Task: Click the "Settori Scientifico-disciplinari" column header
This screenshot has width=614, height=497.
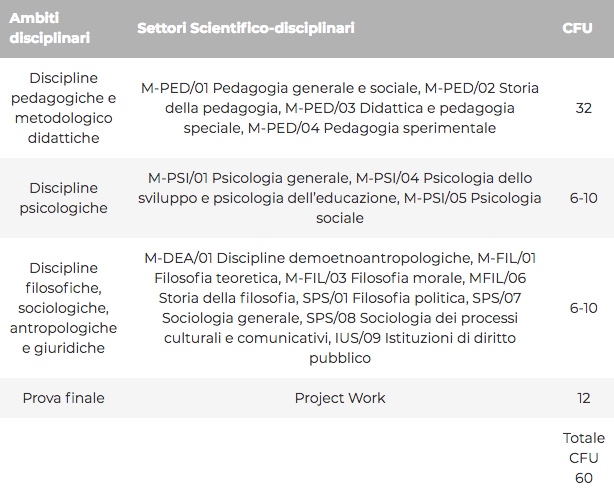Action: point(245,28)
